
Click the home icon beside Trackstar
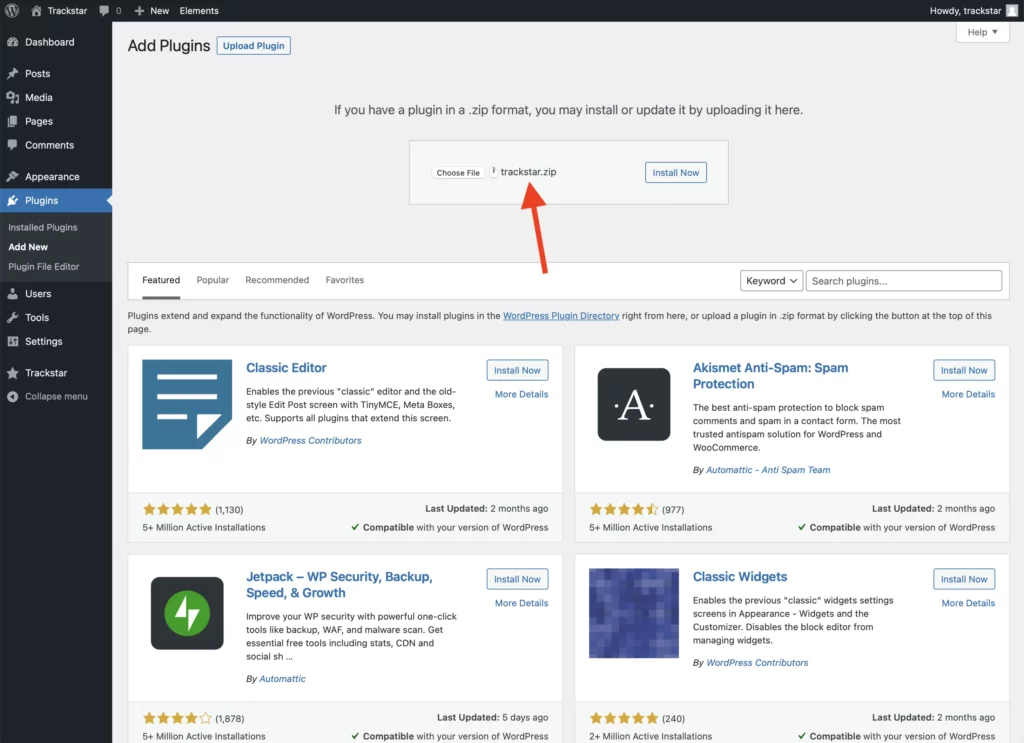(37, 10)
